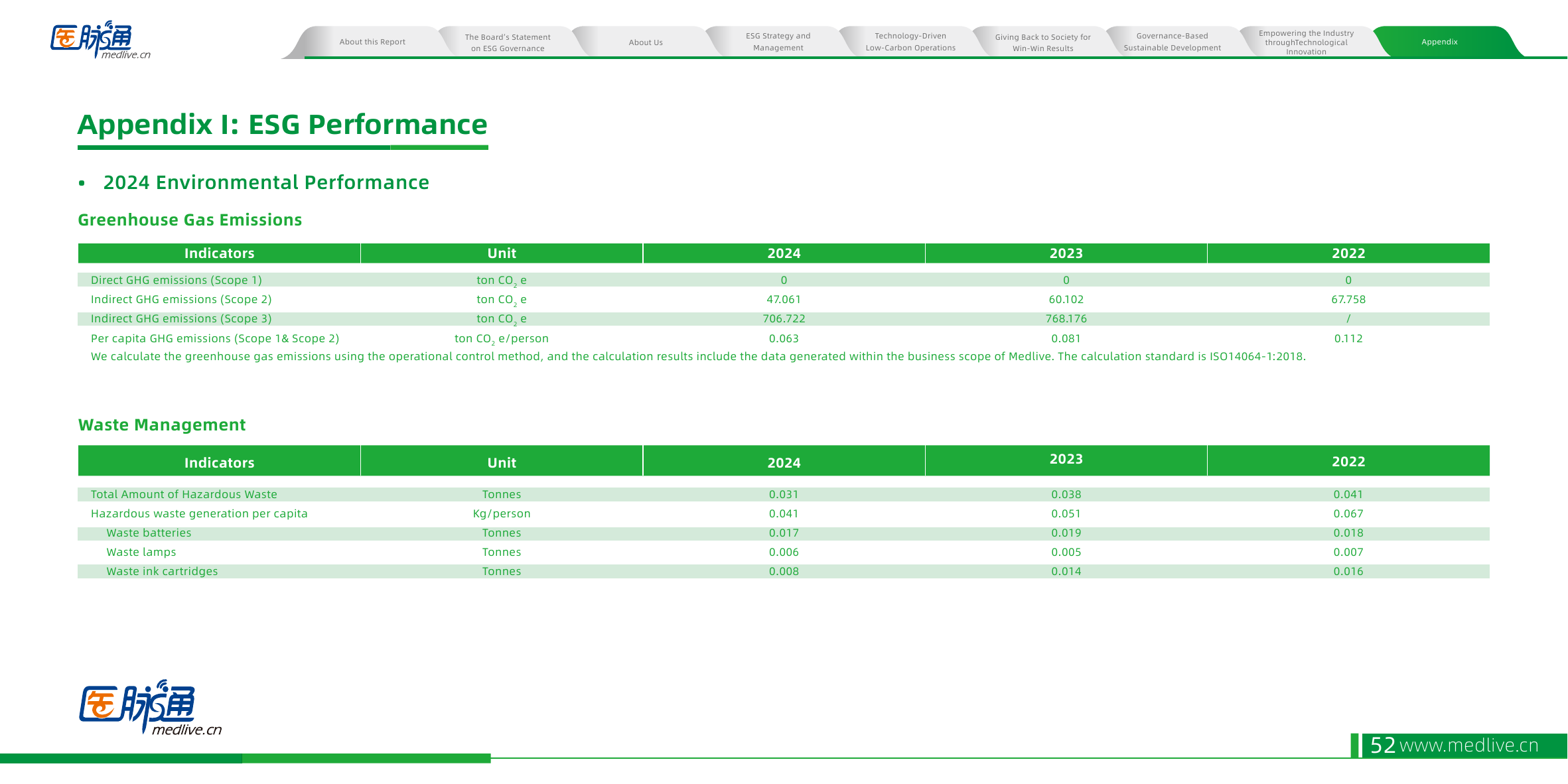1568x784 pixels.
Task: Go to ESG Strategy and Management tab
Action: (778, 42)
